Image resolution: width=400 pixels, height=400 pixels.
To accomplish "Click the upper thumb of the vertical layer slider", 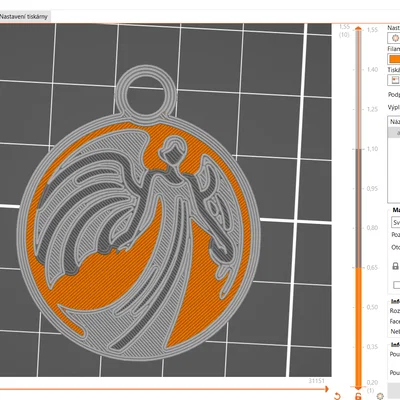I will (x=358, y=29).
